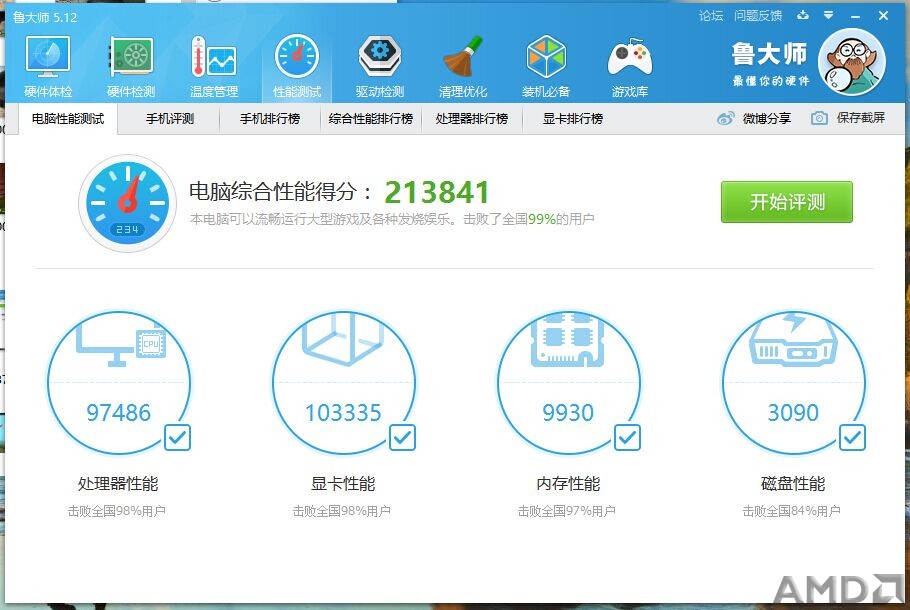Viewport: 910px width, 610px height.
Task: Open 温度管理 temperature management icon
Action: pyautogui.click(x=214, y=58)
